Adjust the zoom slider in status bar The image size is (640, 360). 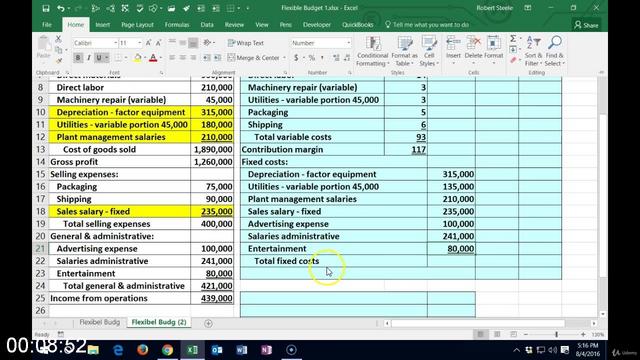[556, 334]
